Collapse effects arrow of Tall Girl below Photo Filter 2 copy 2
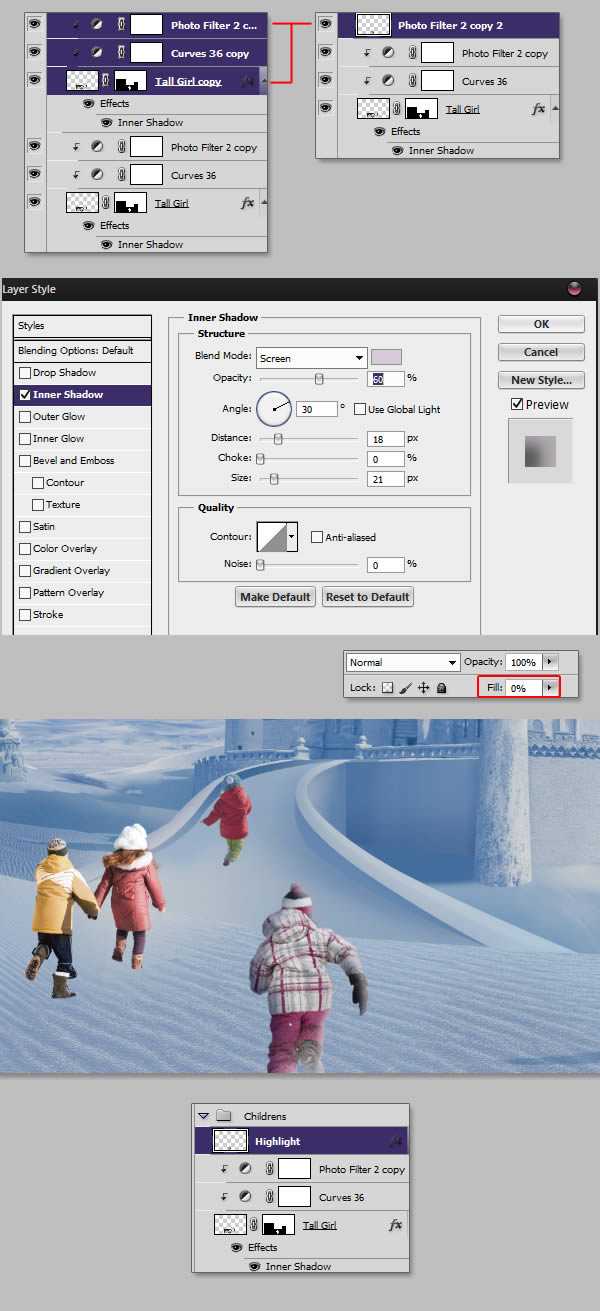The width and height of the screenshot is (600, 1311). [554, 108]
